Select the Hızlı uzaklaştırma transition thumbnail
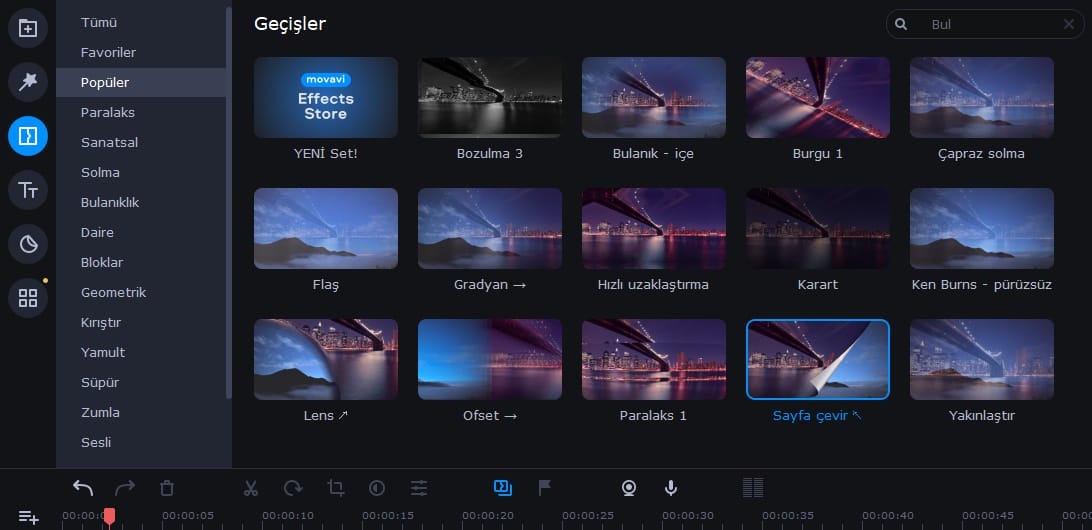This screenshot has width=1092, height=530. [653, 228]
